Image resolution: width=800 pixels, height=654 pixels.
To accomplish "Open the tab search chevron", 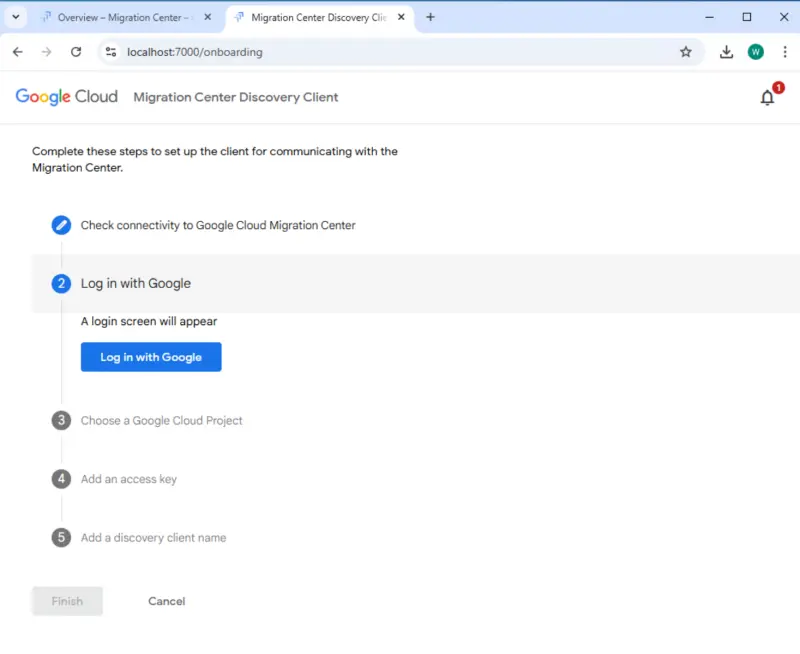I will point(15,17).
